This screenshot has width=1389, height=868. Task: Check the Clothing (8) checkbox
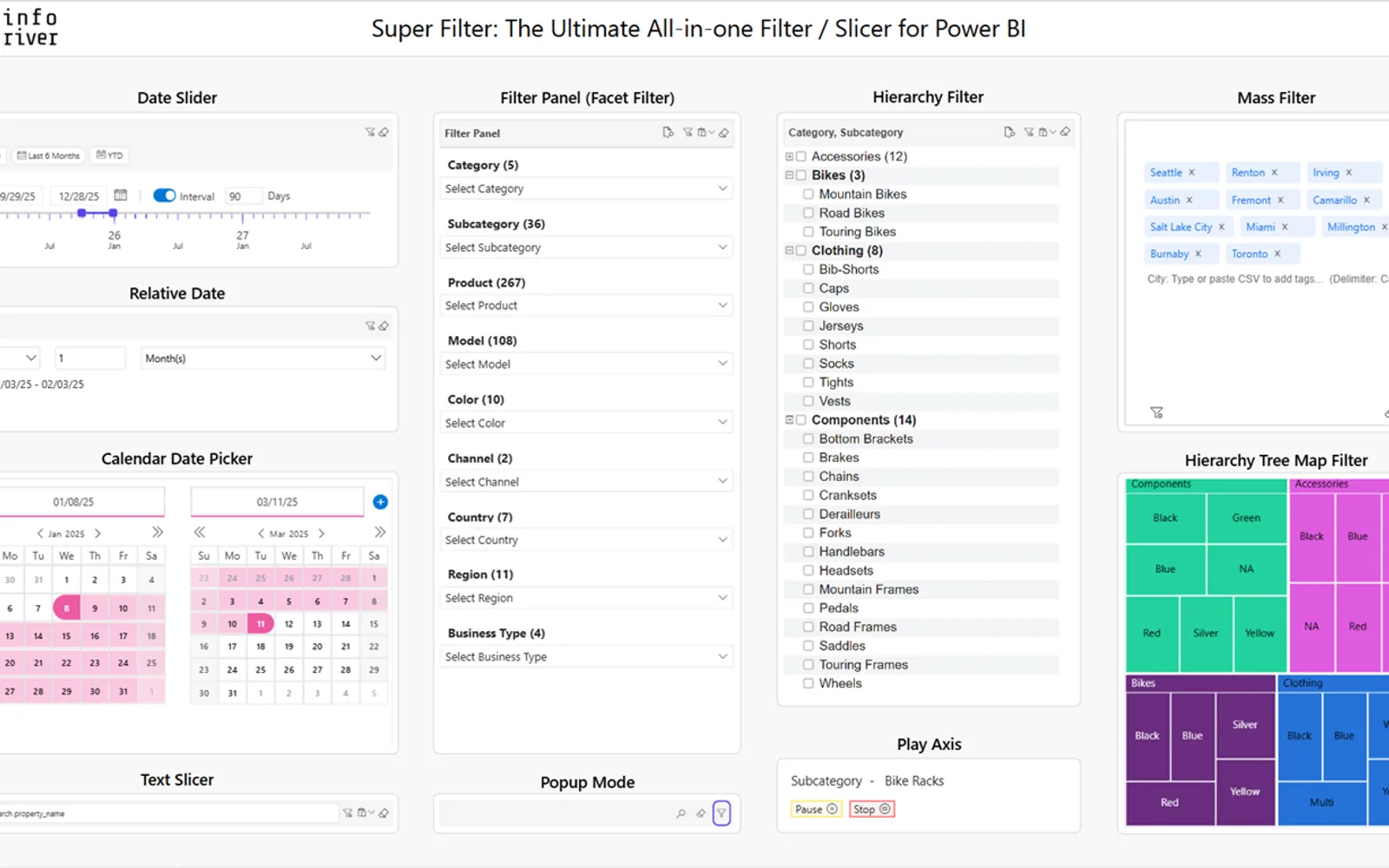point(801,251)
